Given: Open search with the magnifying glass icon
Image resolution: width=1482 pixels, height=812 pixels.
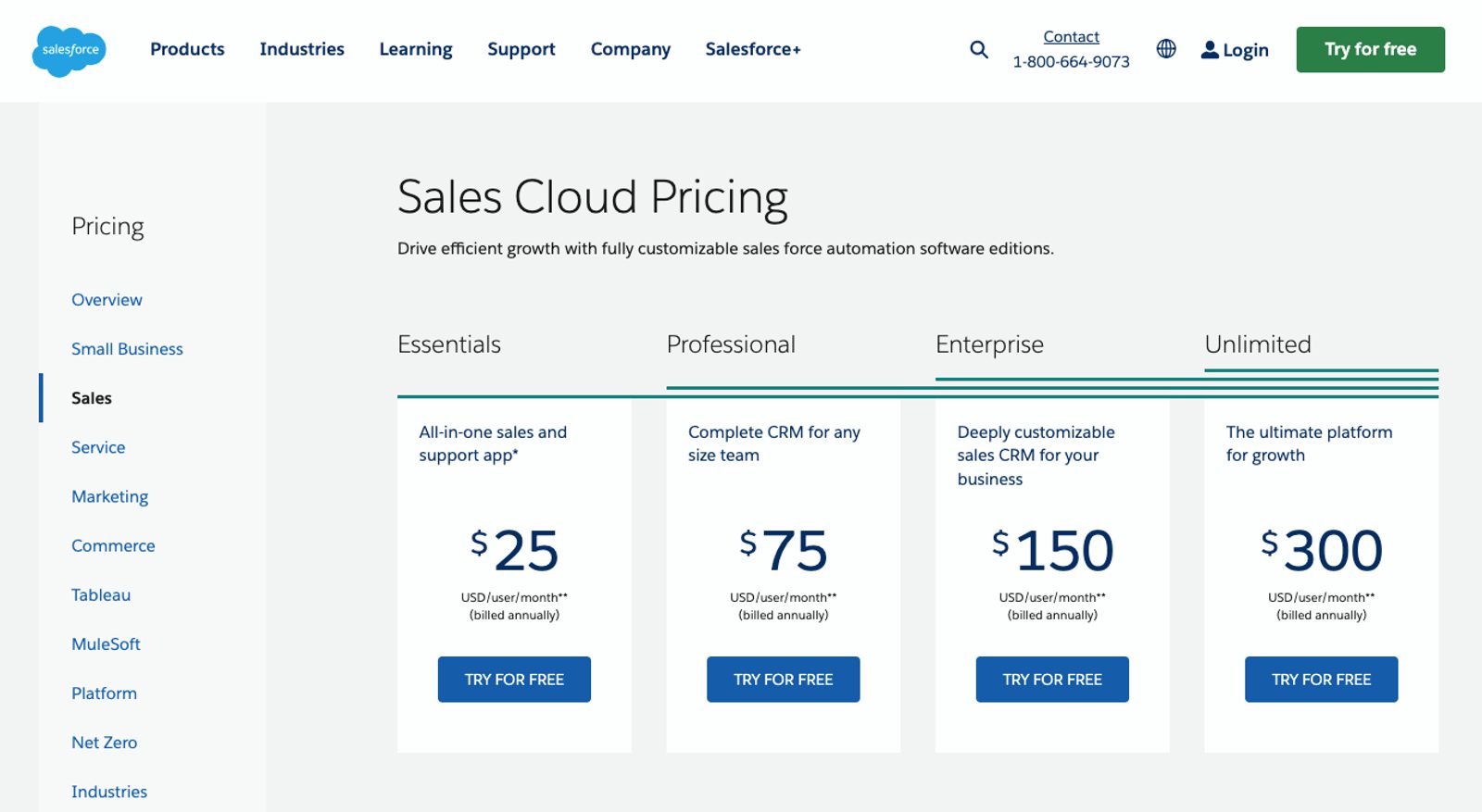Looking at the screenshot, I should (978, 49).
